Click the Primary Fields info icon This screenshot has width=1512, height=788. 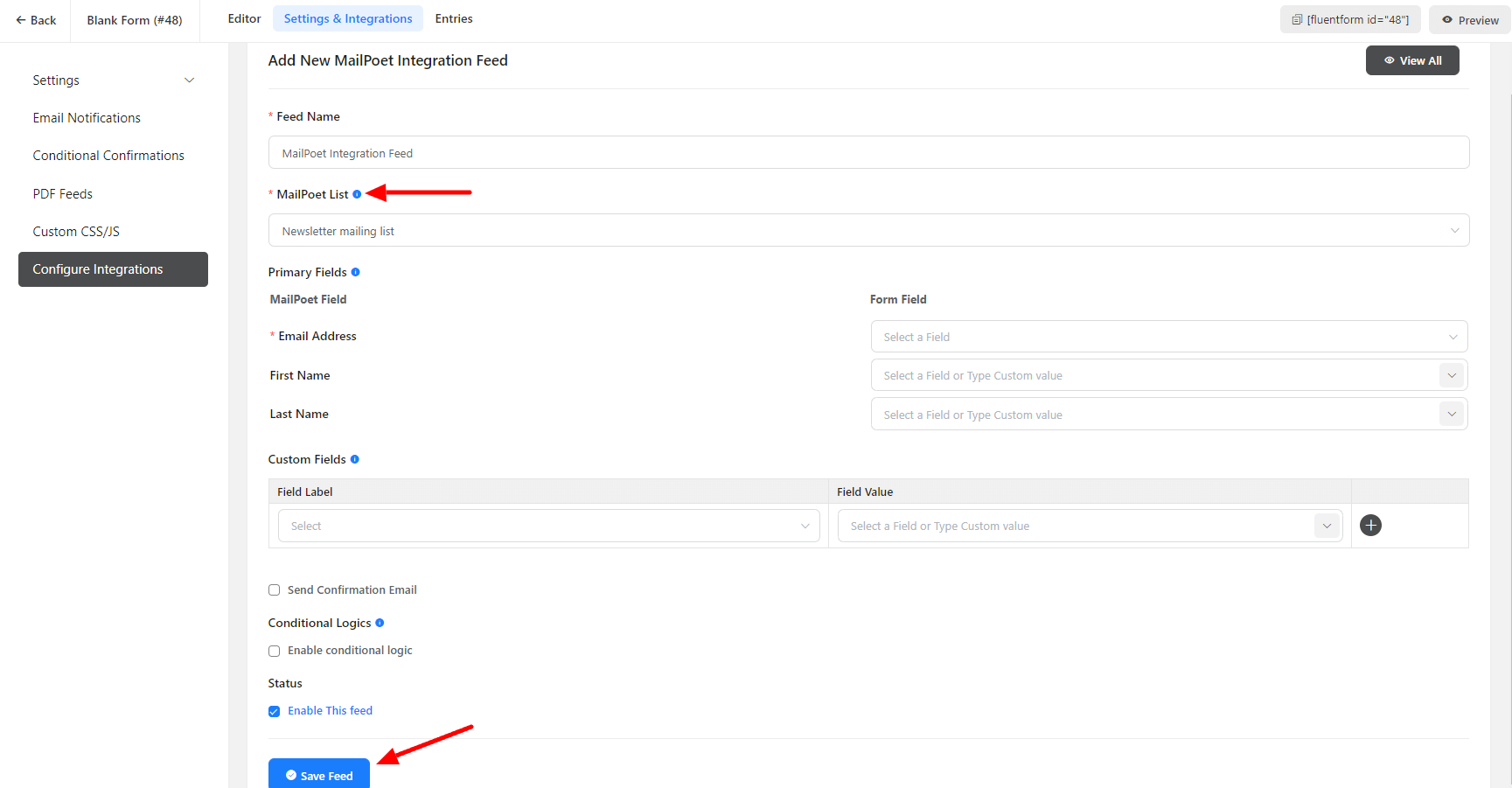(355, 272)
